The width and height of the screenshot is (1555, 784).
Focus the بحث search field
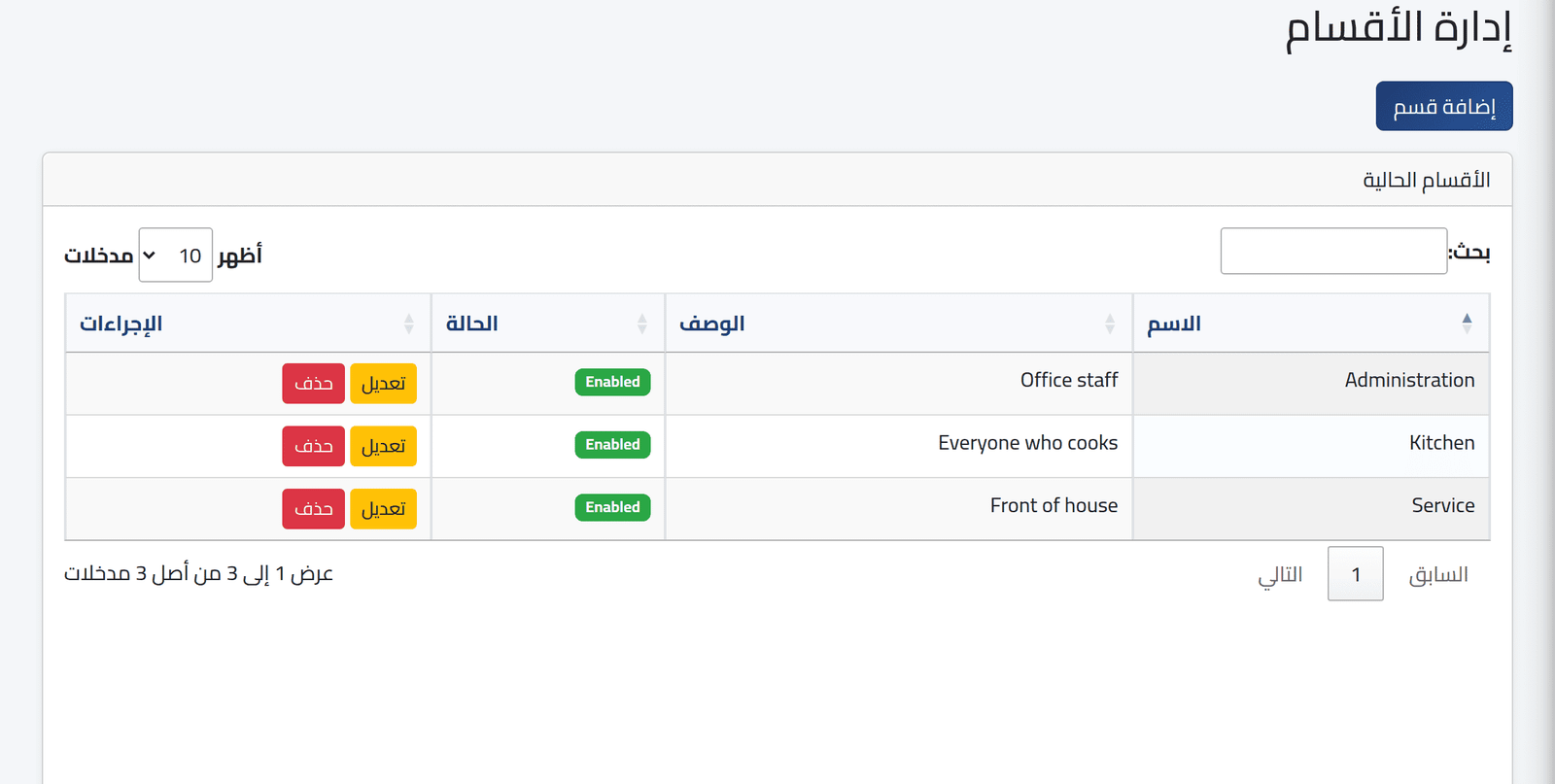tap(1333, 252)
